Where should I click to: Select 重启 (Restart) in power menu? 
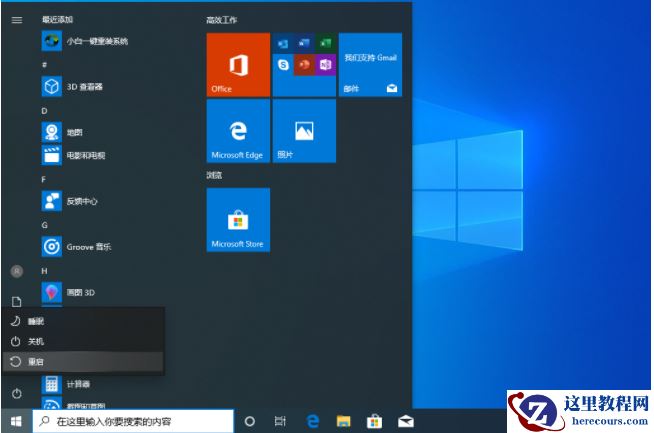pos(83,362)
